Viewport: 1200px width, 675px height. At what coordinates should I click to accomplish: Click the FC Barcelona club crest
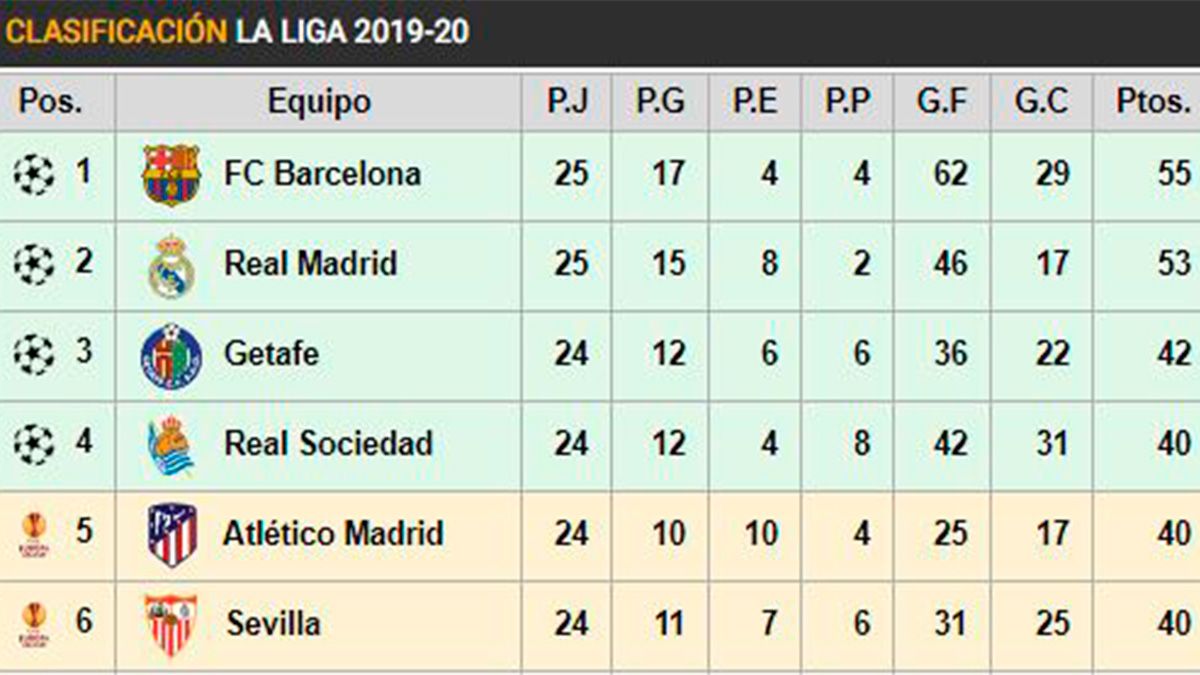coord(171,175)
